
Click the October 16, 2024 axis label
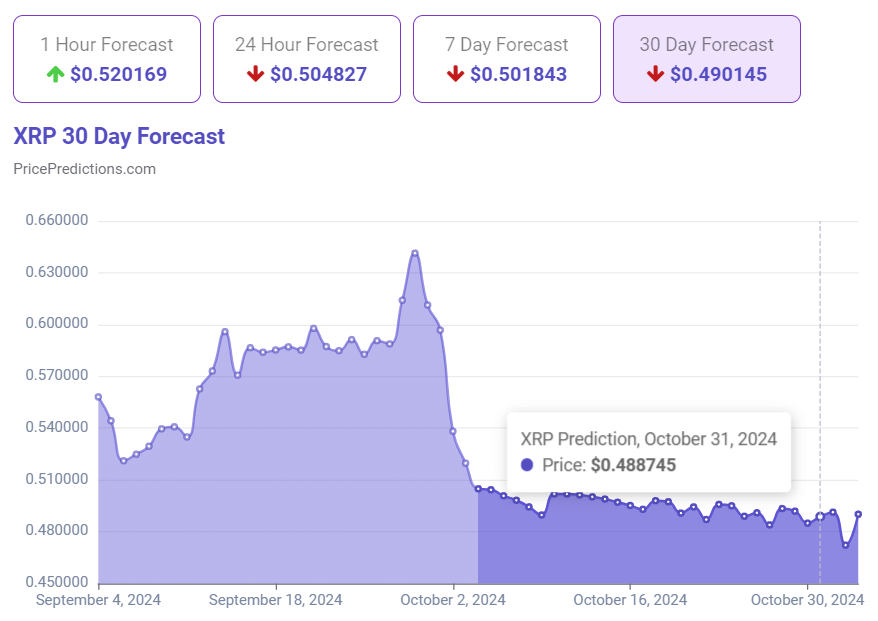[x=630, y=600]
